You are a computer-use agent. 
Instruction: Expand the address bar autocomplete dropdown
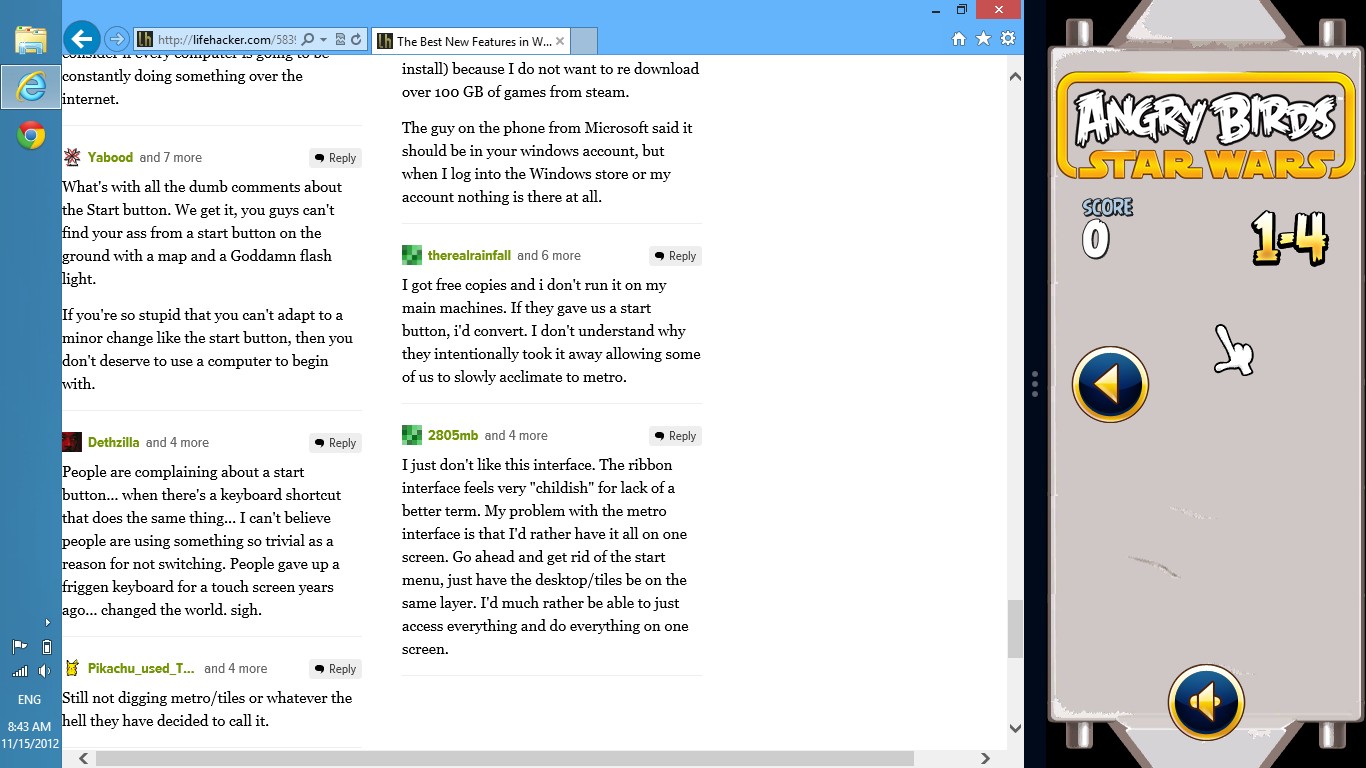click(x=324, y=40)
